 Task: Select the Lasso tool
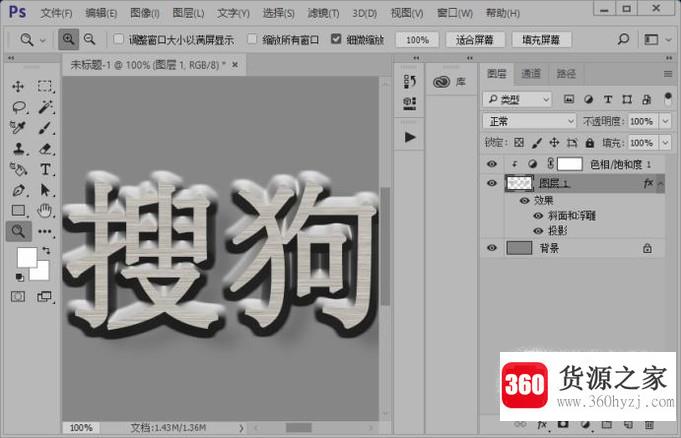point(19,107)
